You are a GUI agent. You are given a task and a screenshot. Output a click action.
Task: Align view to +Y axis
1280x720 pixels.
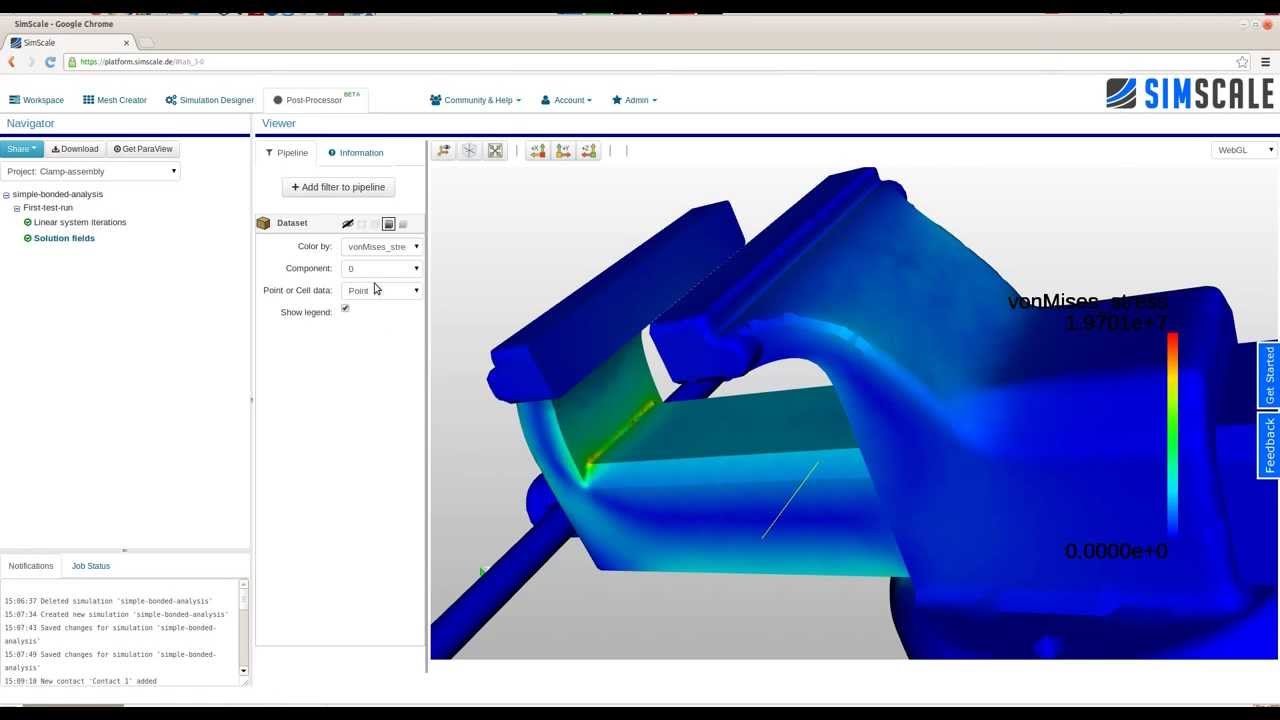(x=563, y=151)
